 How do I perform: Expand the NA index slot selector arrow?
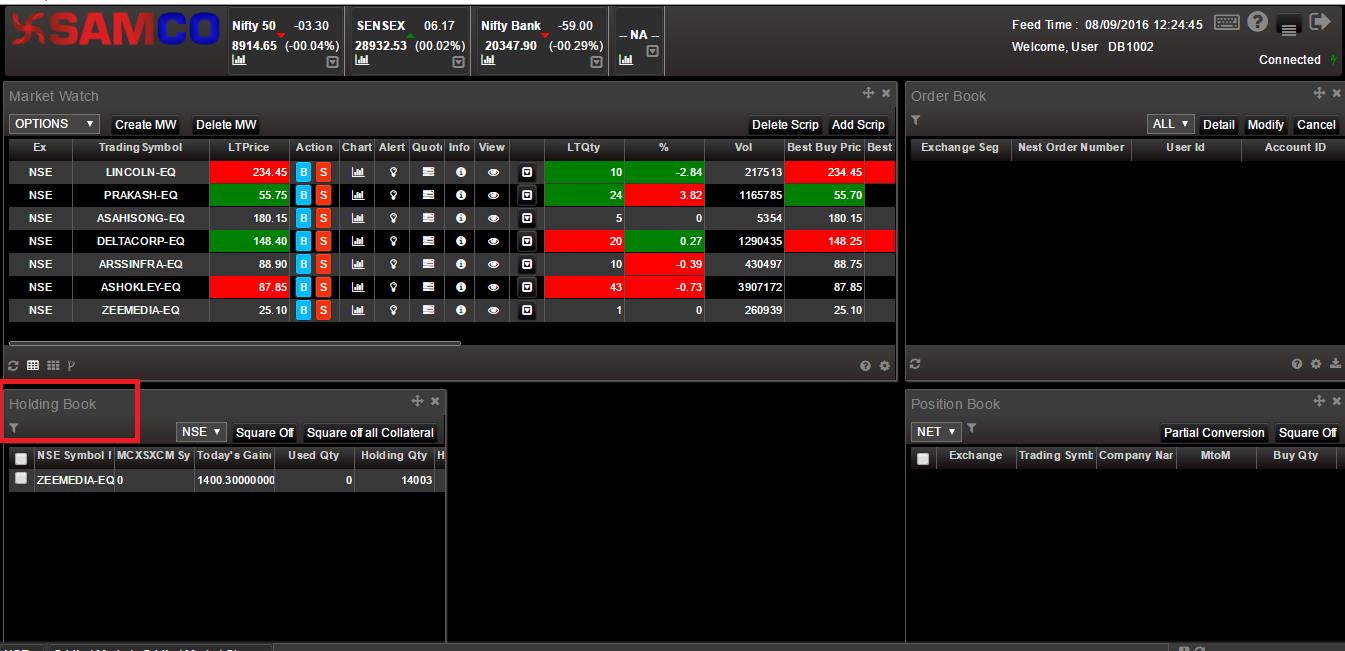(653, 51)
